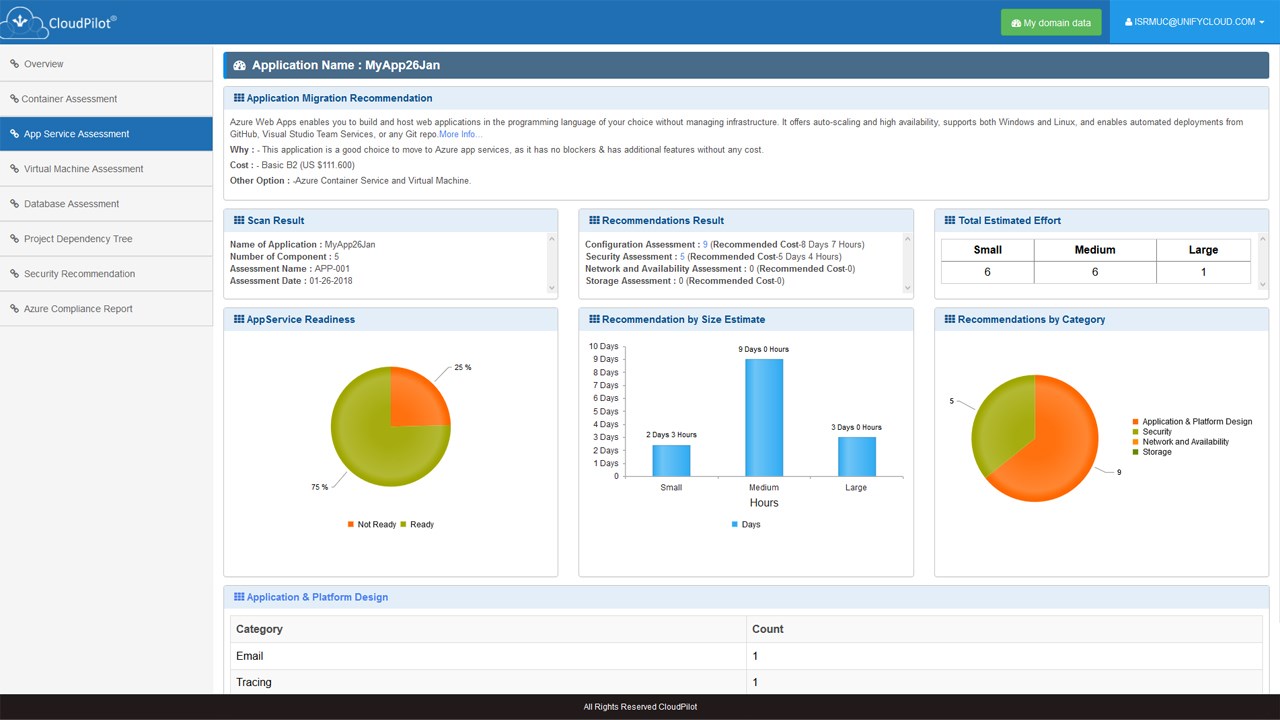Click the Cost Basic B2 text line
The image size is (1280, 720).
[x=292, y=165]
